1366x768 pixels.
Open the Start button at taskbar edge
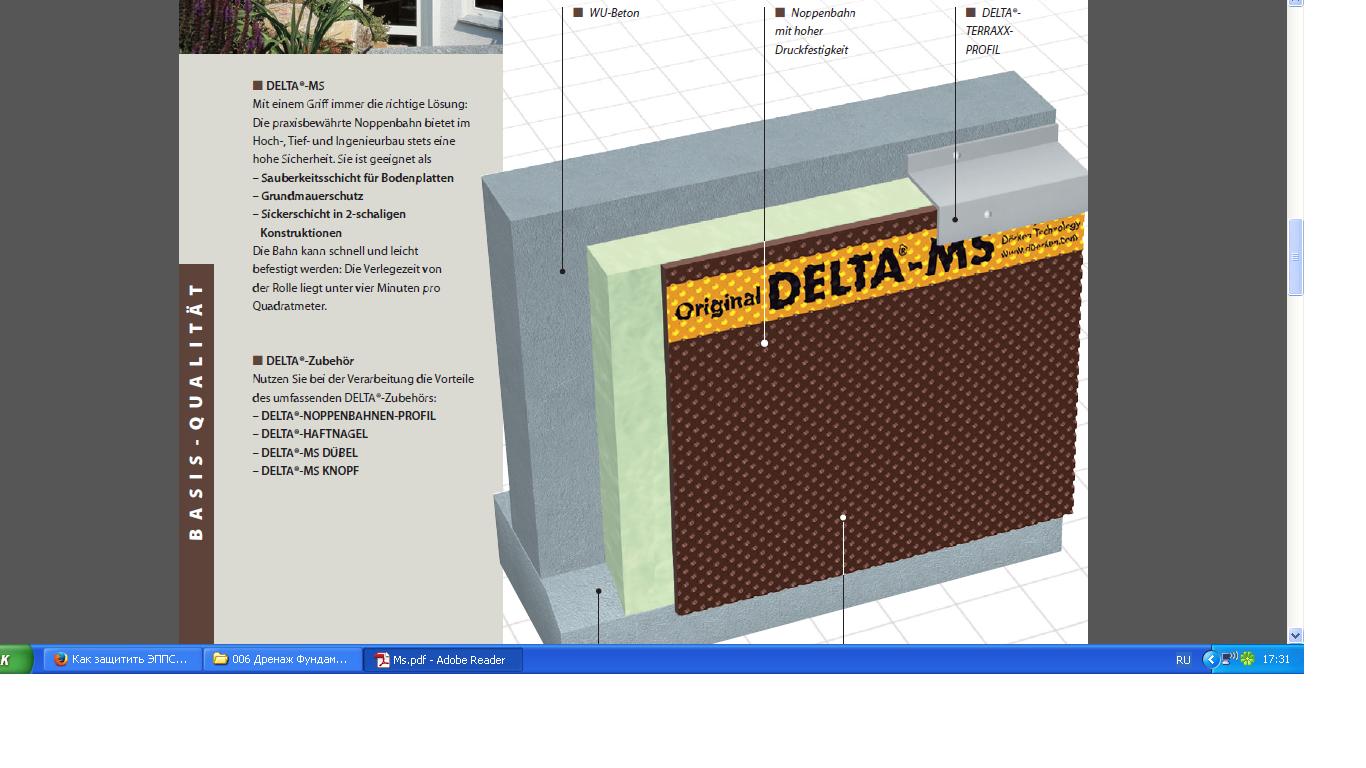tap(15, 660)
